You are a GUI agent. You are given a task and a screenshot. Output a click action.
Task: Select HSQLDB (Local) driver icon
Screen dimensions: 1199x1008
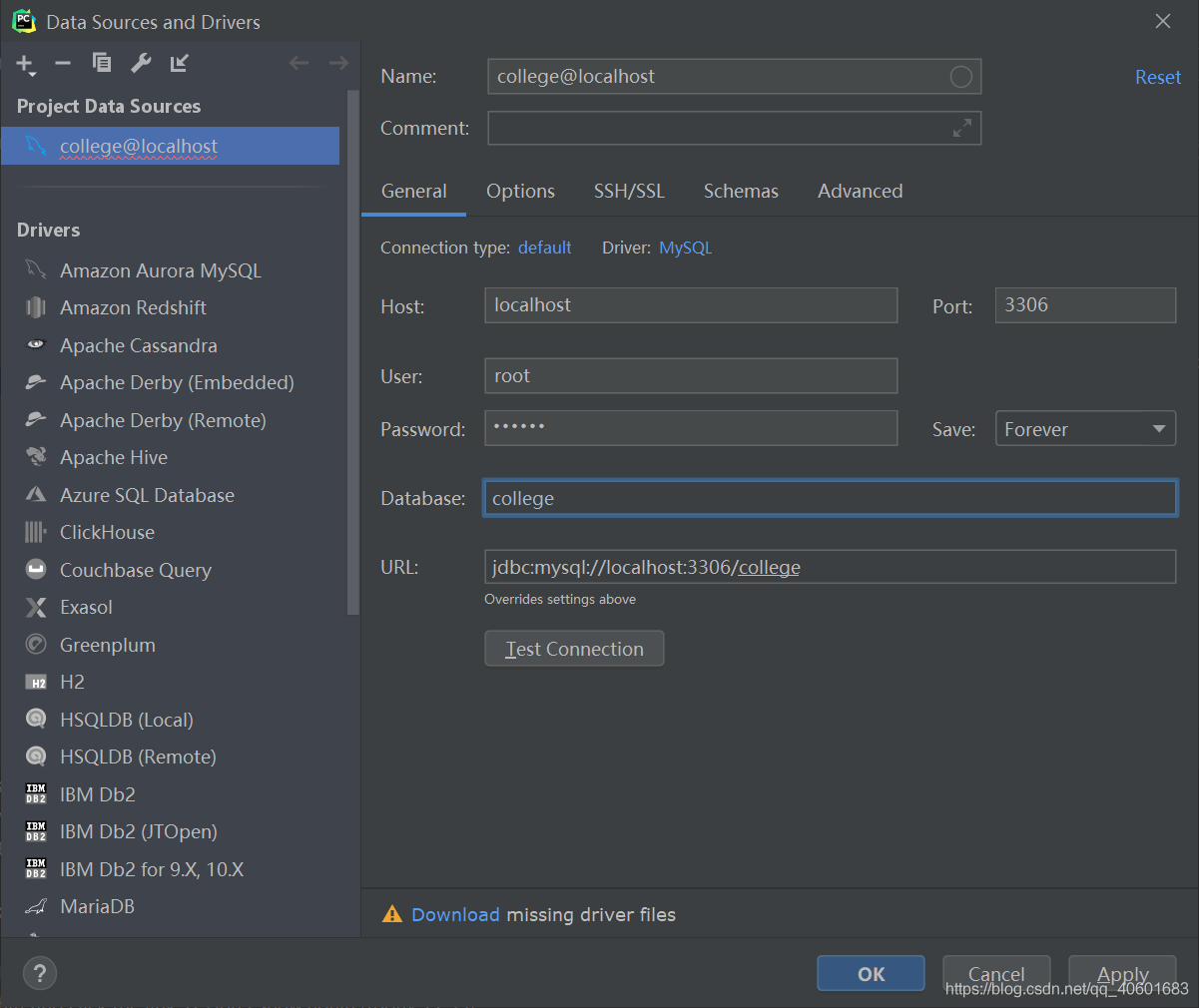pos(36,719)
